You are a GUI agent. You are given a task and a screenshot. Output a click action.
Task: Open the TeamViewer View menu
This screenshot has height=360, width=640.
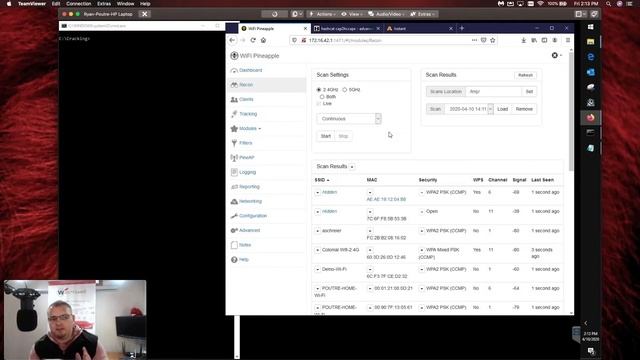coord(352,14)
